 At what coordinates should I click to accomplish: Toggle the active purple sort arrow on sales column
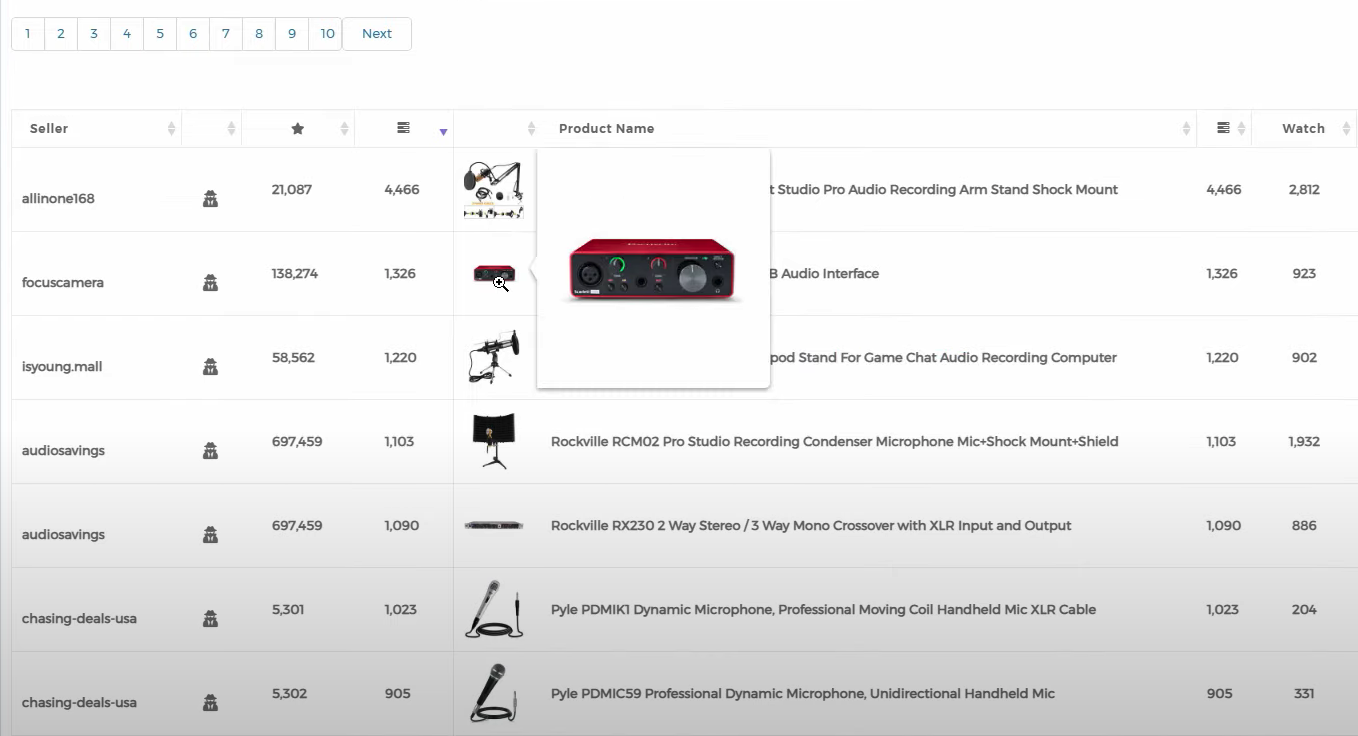[x=443, y=132]
